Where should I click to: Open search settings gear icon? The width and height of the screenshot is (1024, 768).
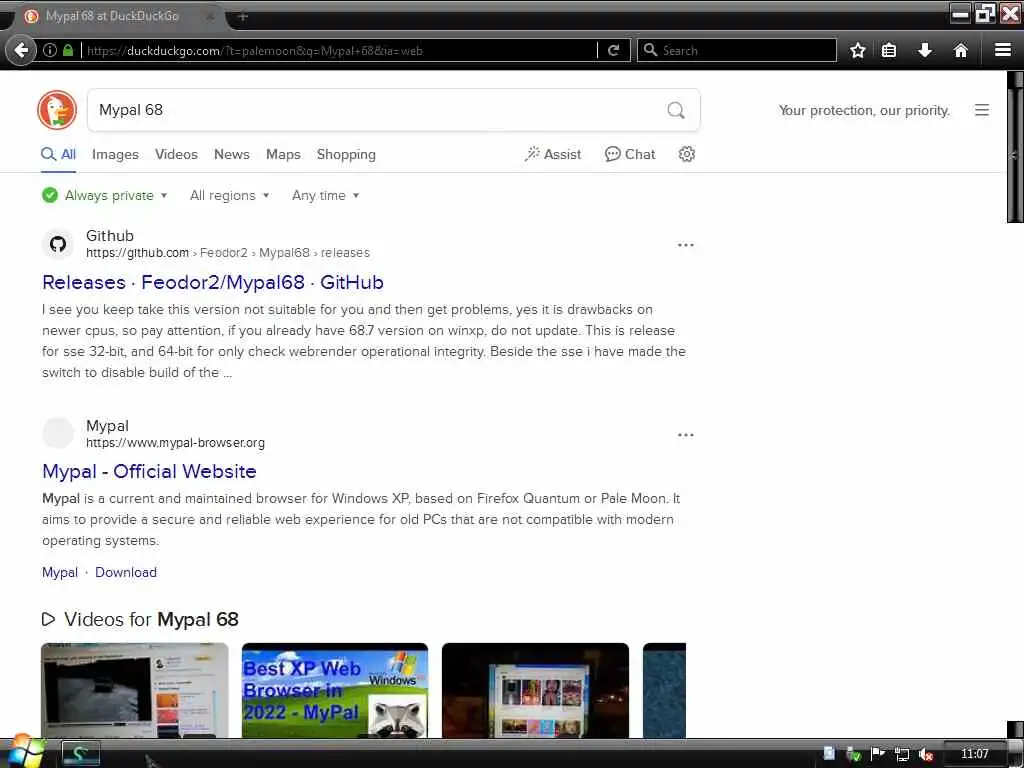[686, 154]
